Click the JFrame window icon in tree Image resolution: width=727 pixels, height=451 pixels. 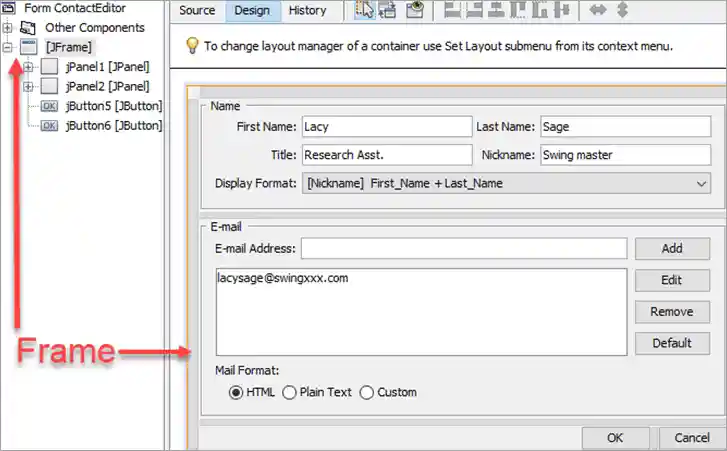coord(28,47)
